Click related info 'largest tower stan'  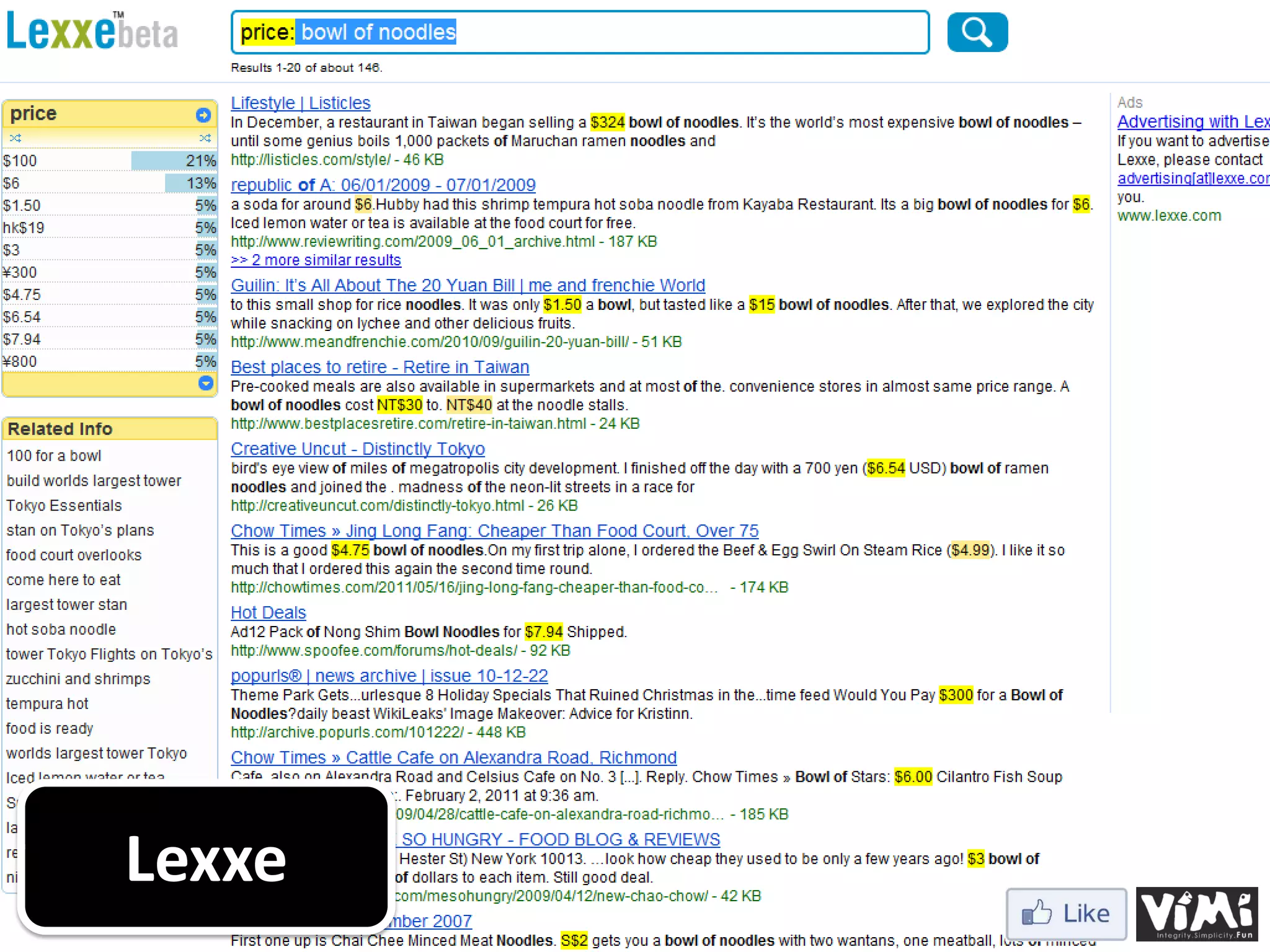click(x=66, y=604)
